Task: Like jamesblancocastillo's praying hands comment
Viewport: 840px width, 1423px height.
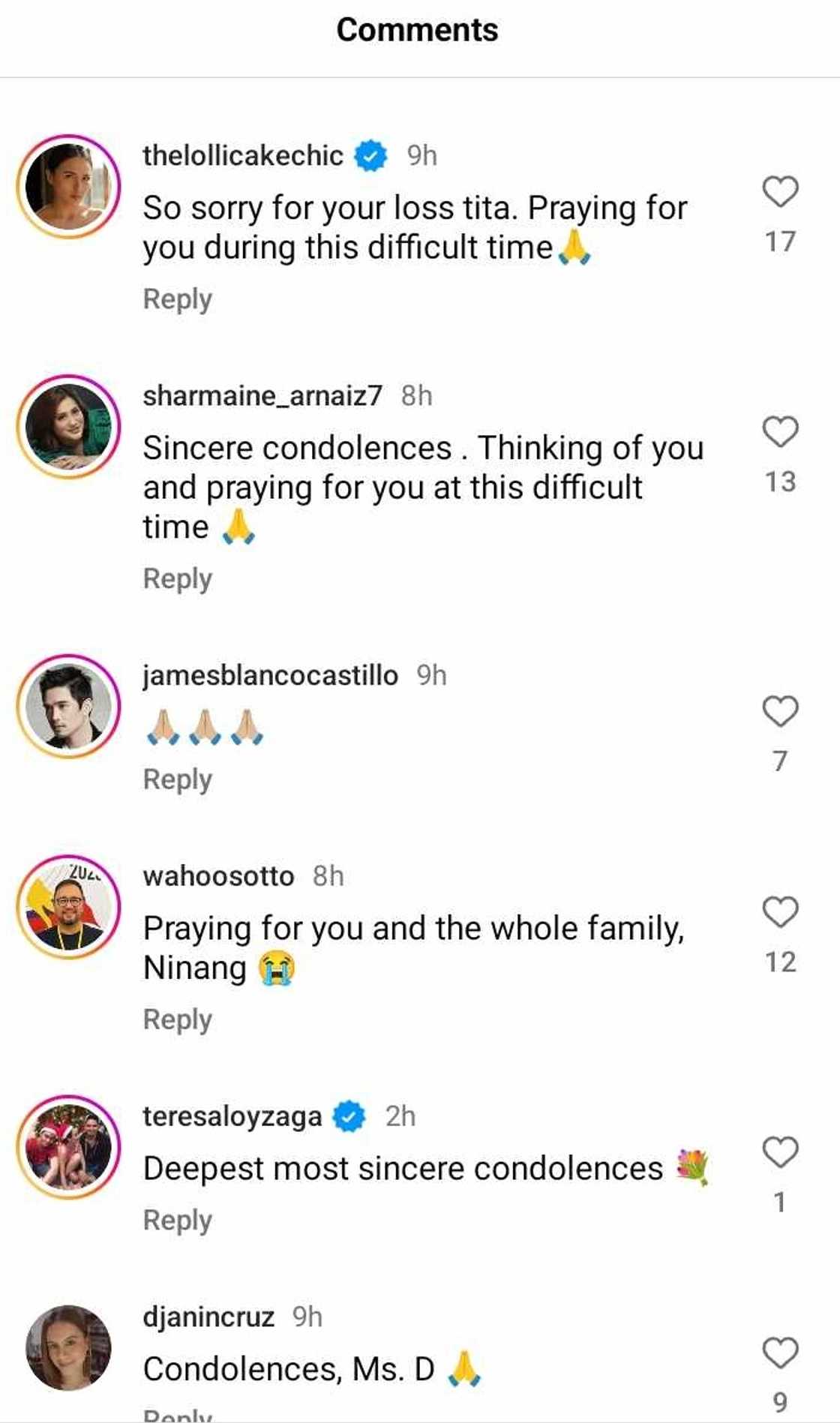Action: point(780,711)
